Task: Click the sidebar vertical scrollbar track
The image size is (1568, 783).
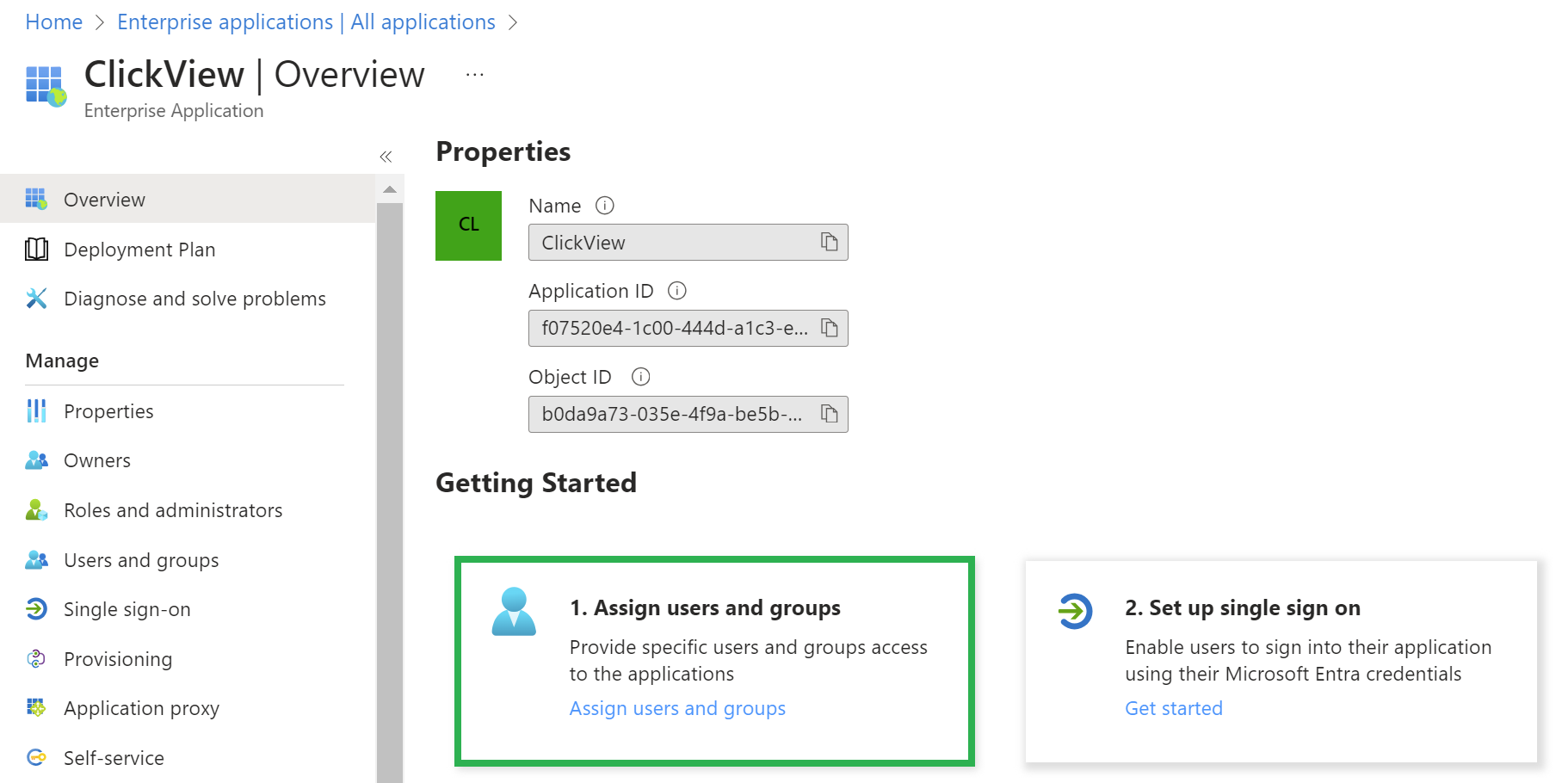Action: (390, 492)
